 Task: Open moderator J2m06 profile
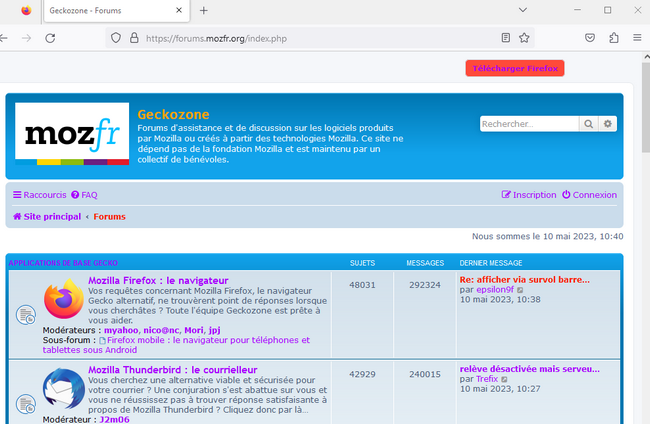coord(114,419)
